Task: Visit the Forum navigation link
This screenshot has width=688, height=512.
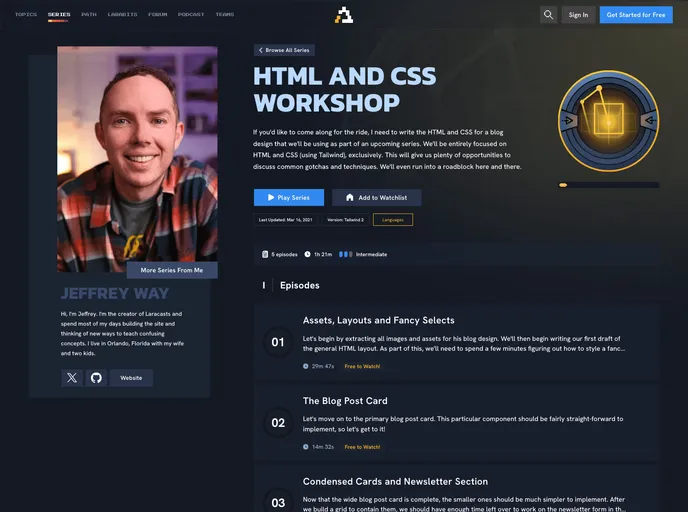Action: (x=158, y=14)
